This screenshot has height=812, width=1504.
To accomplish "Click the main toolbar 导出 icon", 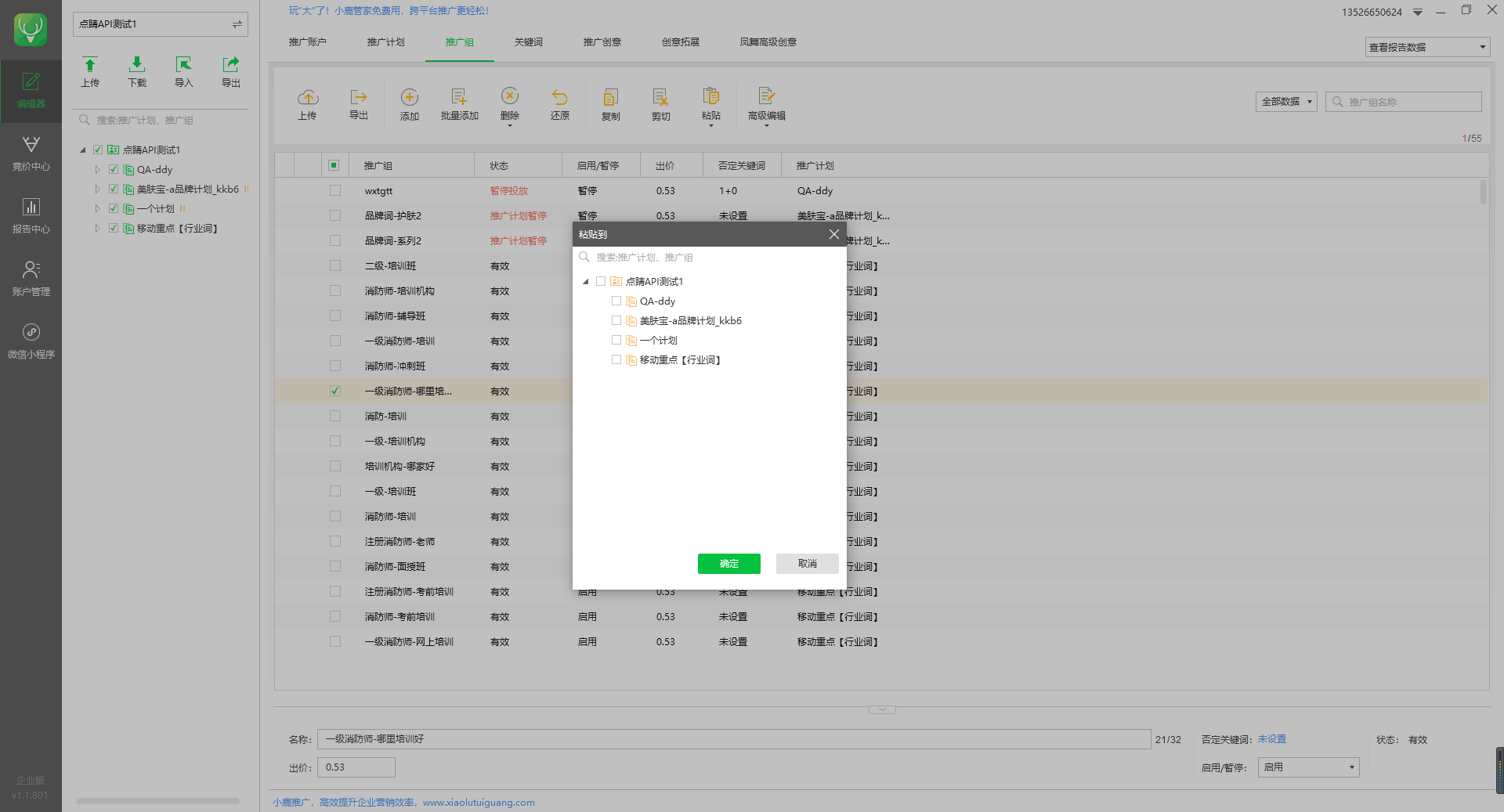I will [x=358, y=104].
